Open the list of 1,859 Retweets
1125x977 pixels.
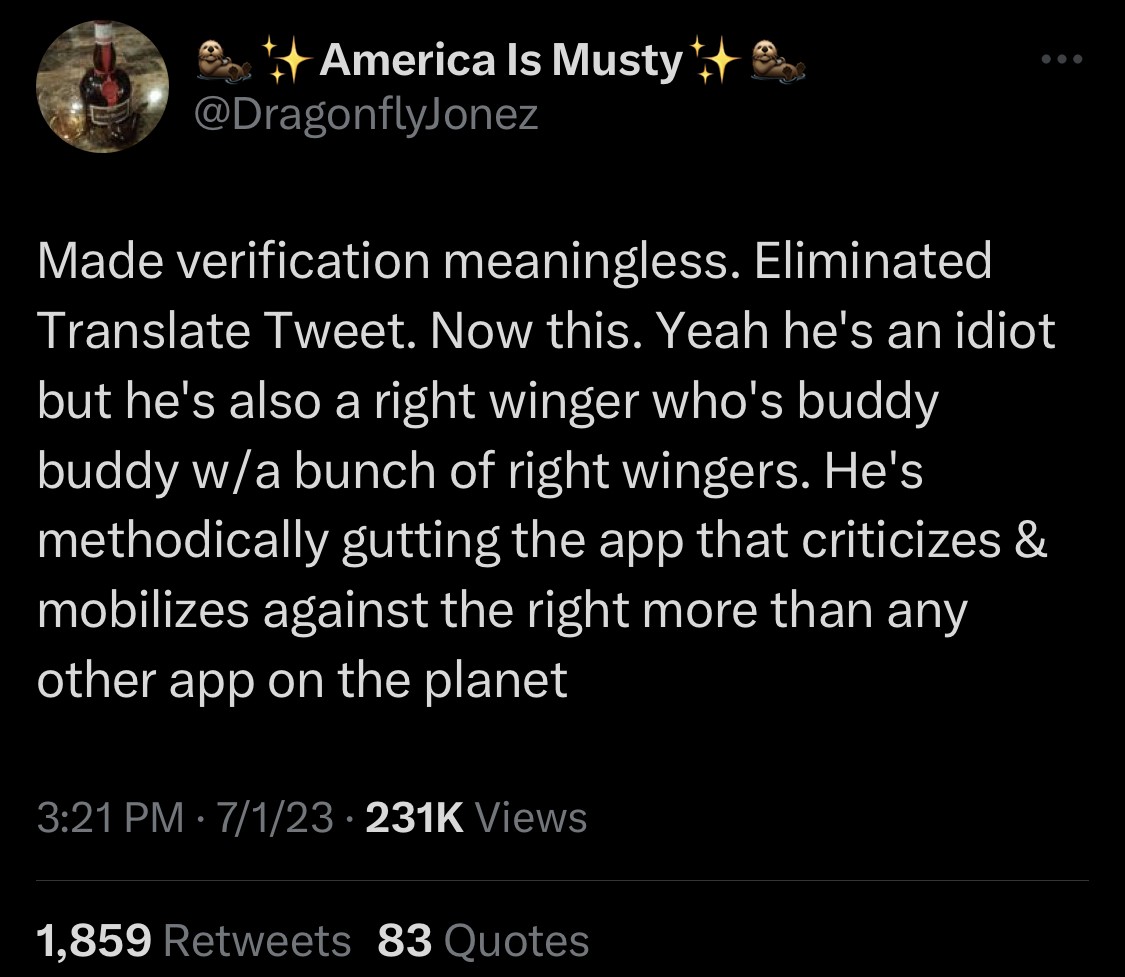point(94,941)
